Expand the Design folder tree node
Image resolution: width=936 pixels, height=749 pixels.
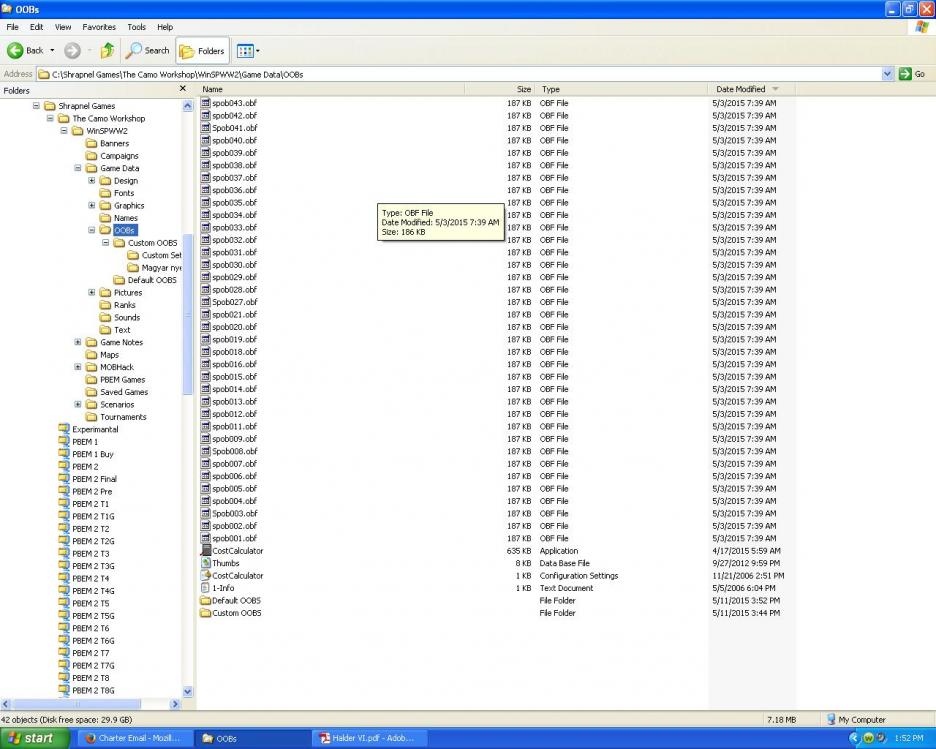point(92,181)
